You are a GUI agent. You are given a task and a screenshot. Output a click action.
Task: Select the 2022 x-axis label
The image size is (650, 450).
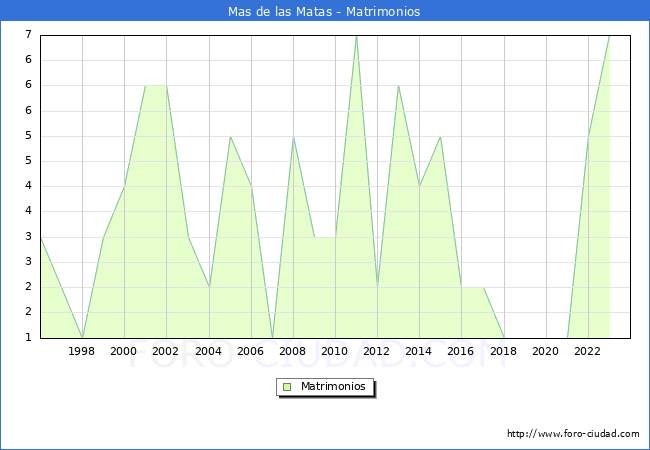coord(587,351)
